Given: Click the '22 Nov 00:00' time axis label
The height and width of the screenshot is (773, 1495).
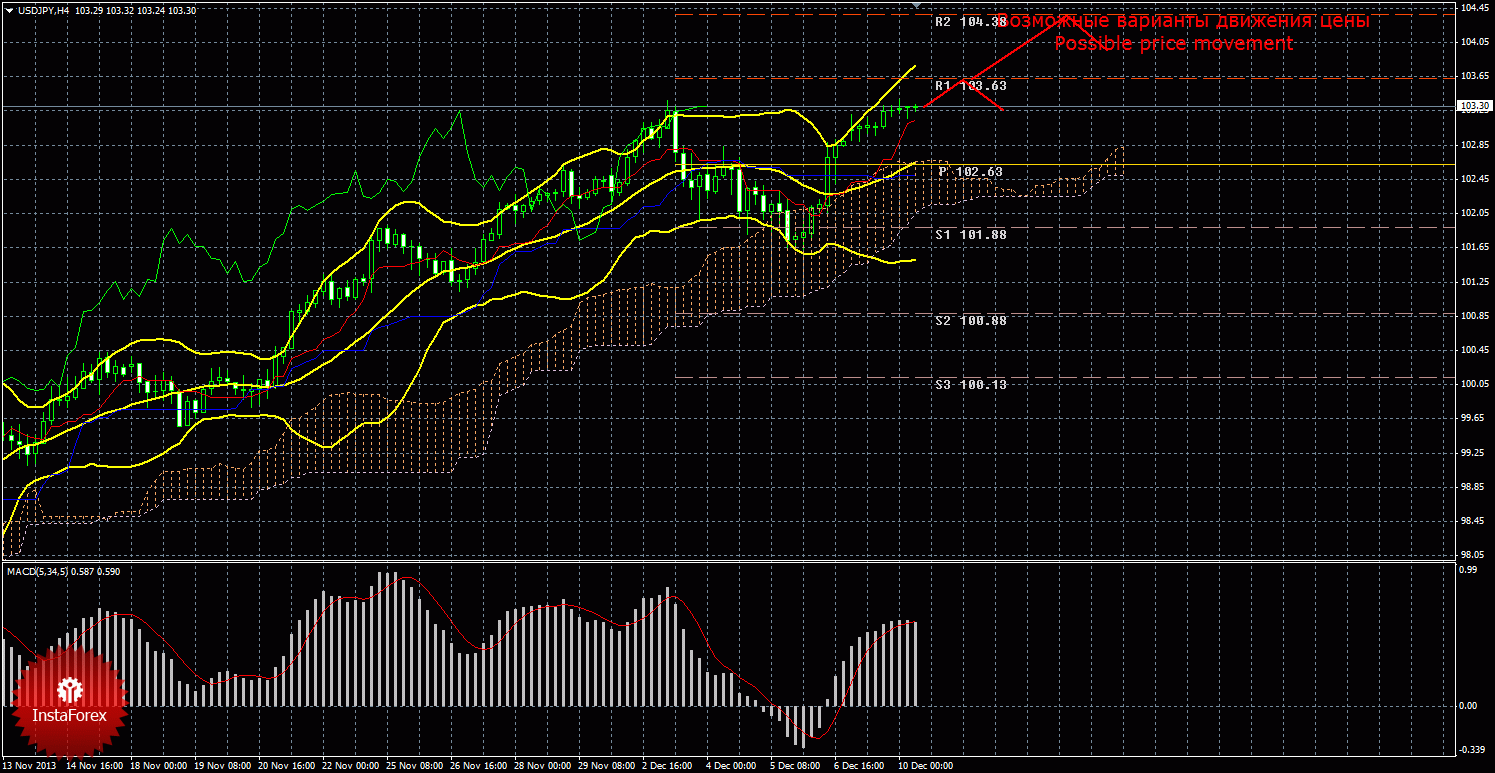Looking at the screenshot, I should click(x=350, y=766).
